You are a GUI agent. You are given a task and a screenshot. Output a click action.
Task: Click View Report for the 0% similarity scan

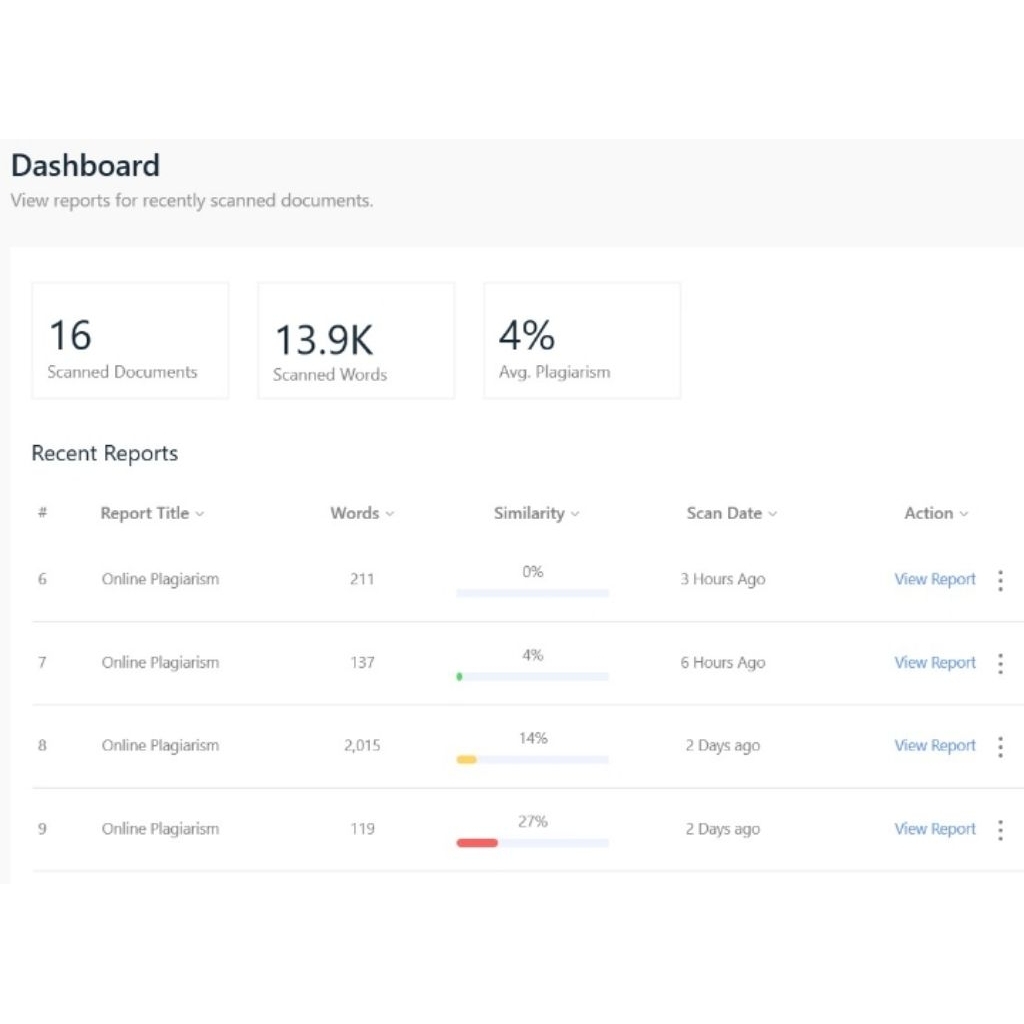click(x=934, y=580)
